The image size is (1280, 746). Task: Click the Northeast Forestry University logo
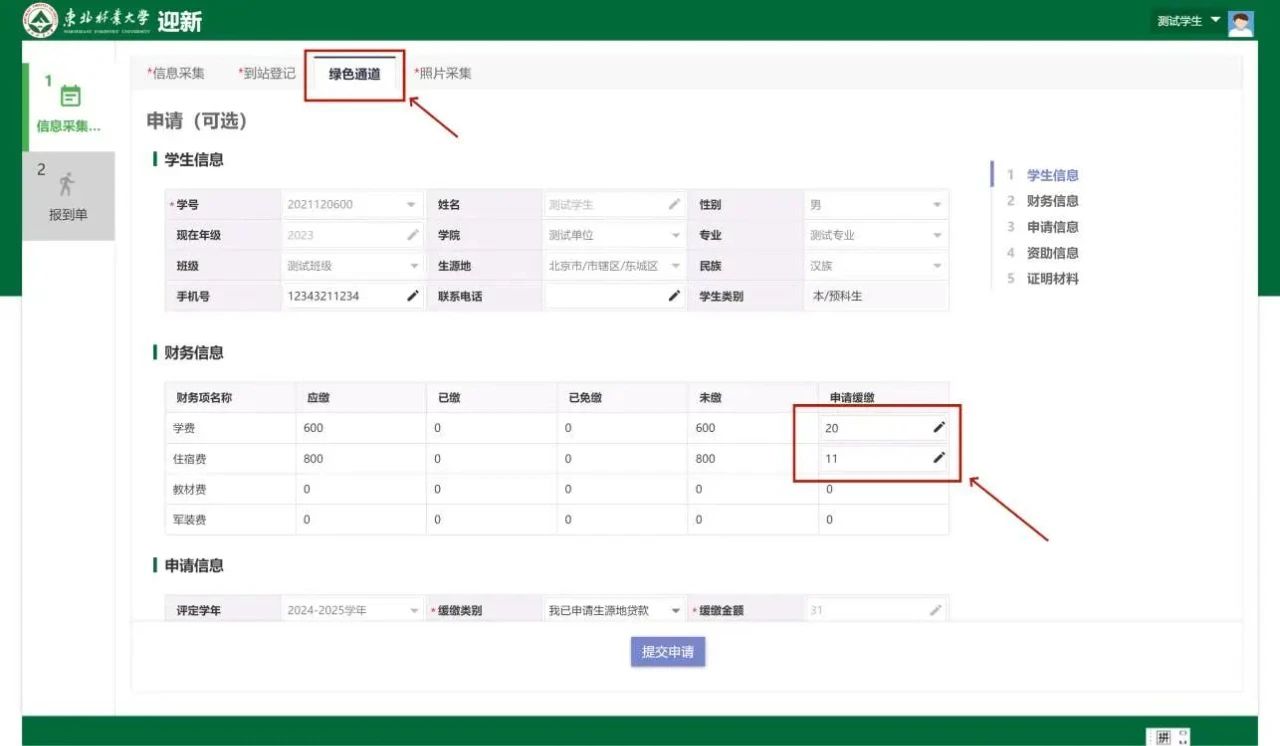41,20
